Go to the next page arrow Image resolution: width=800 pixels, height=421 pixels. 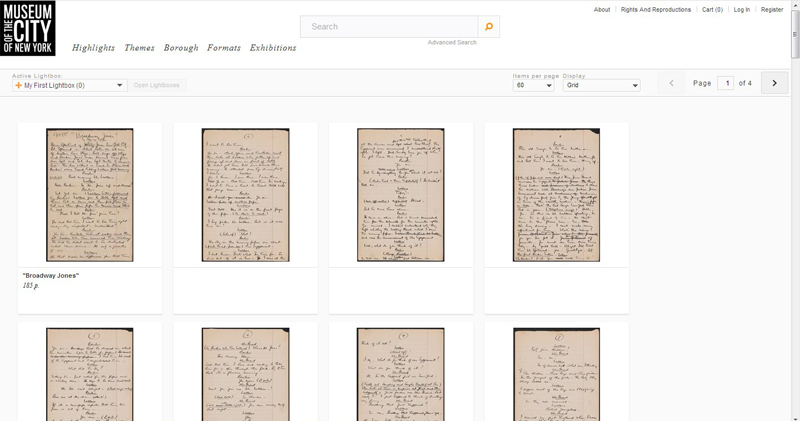point(774,83)
